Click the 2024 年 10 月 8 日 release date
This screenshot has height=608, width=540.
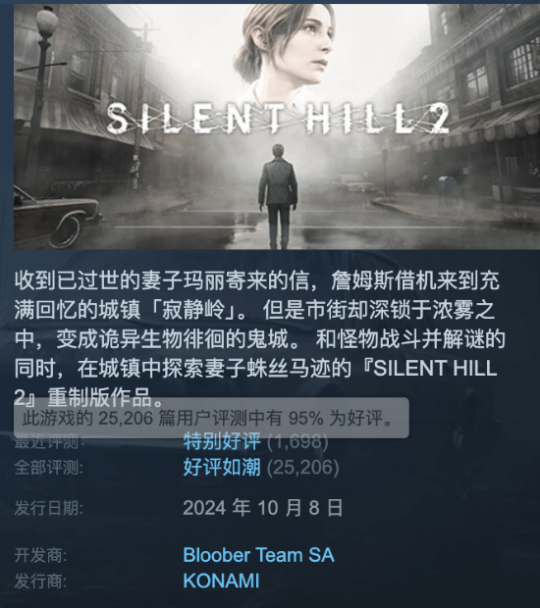(263, 508)
